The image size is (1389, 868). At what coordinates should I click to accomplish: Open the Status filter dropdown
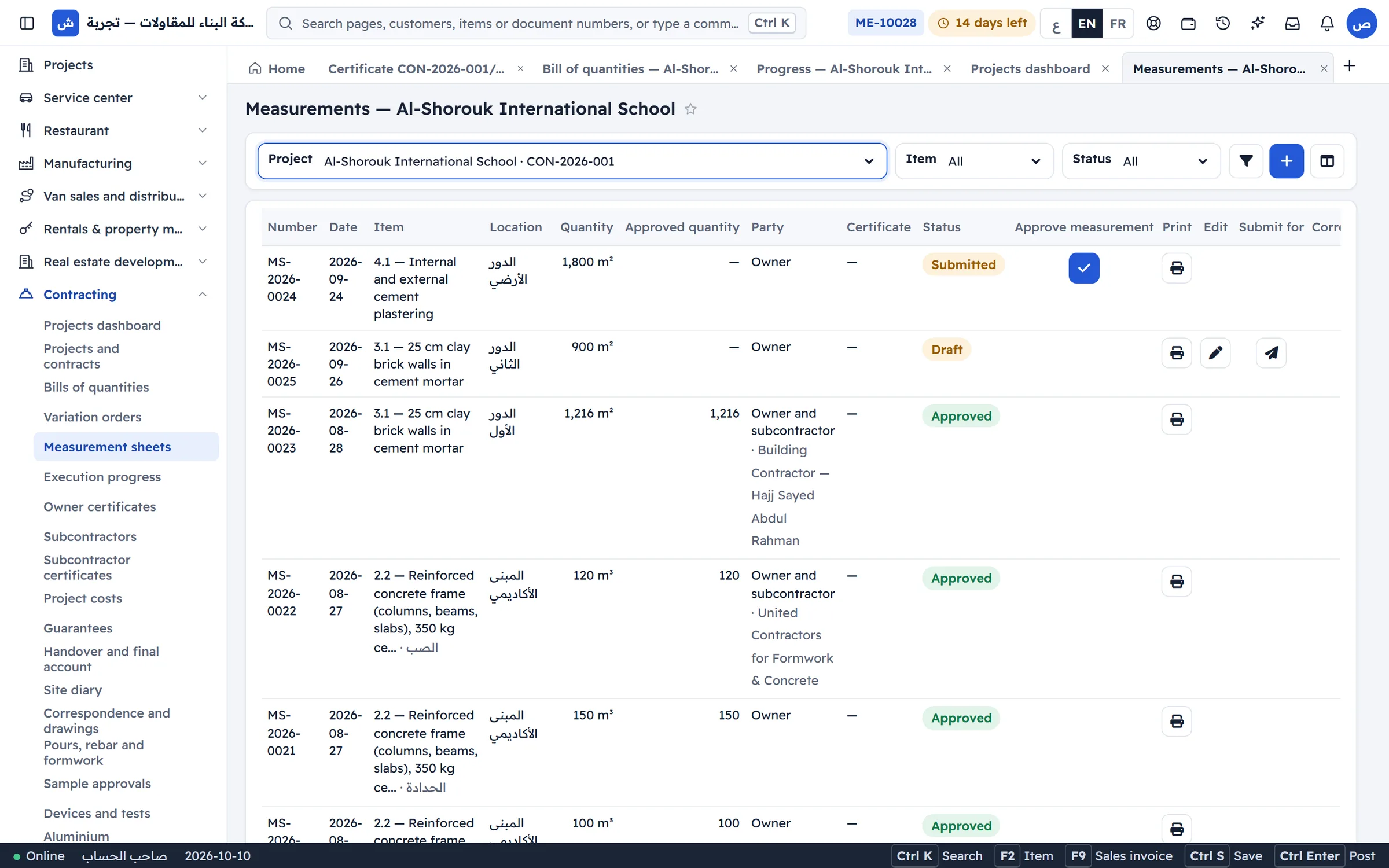point(1141,161)
